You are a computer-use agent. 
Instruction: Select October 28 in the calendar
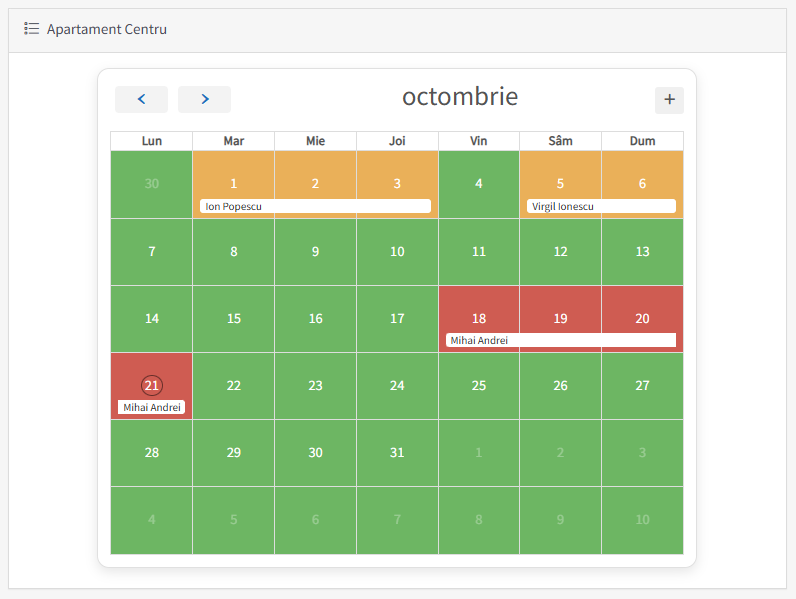[152, 453]
